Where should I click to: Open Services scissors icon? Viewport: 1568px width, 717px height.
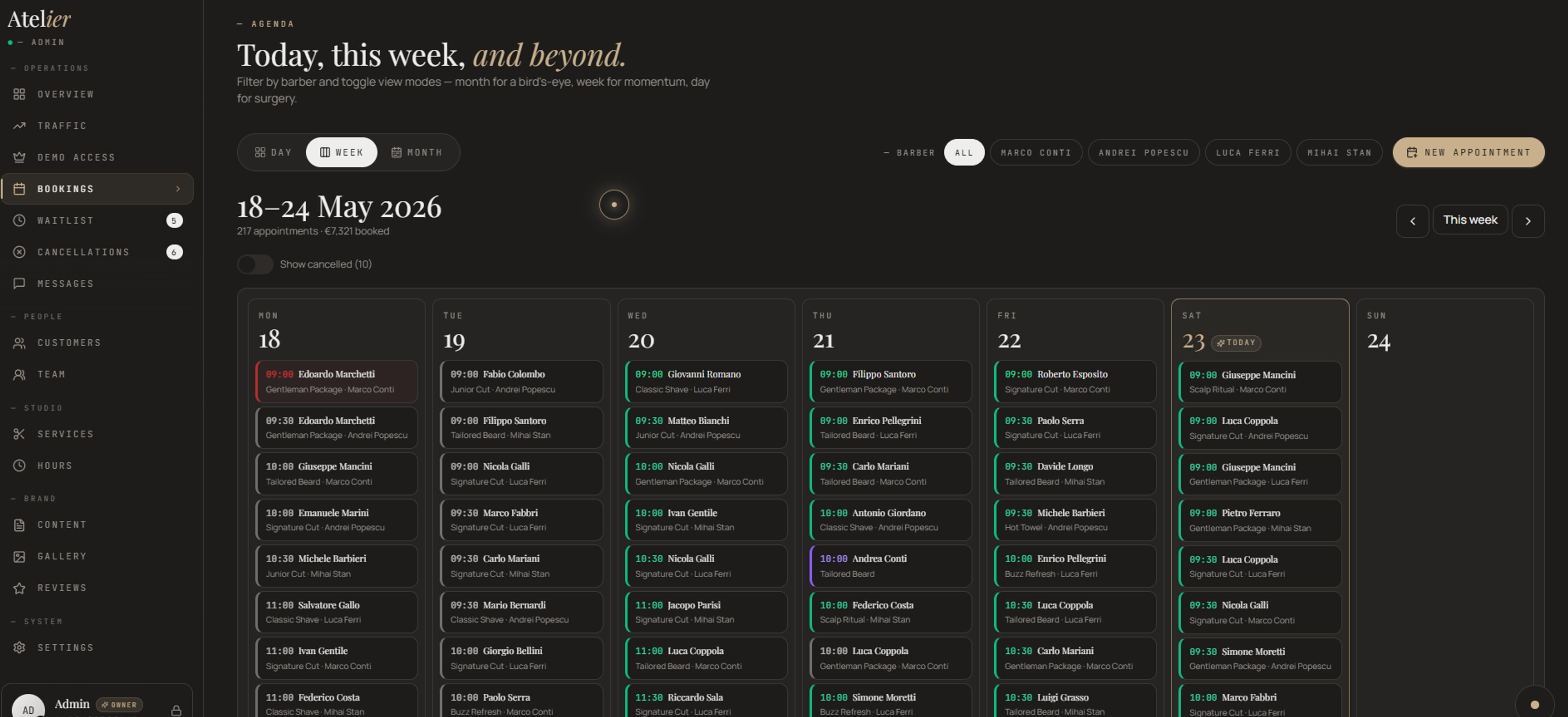tap(20, 434)
